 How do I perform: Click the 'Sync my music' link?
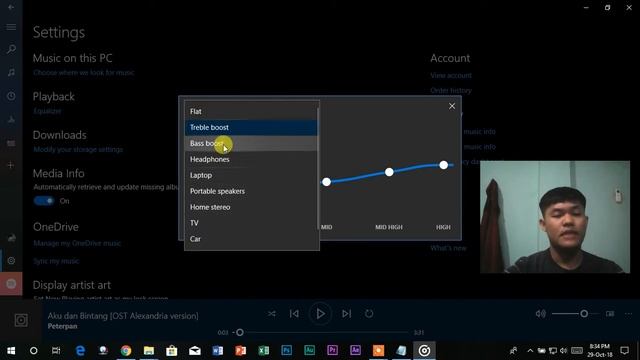click(x=56, y=261)
